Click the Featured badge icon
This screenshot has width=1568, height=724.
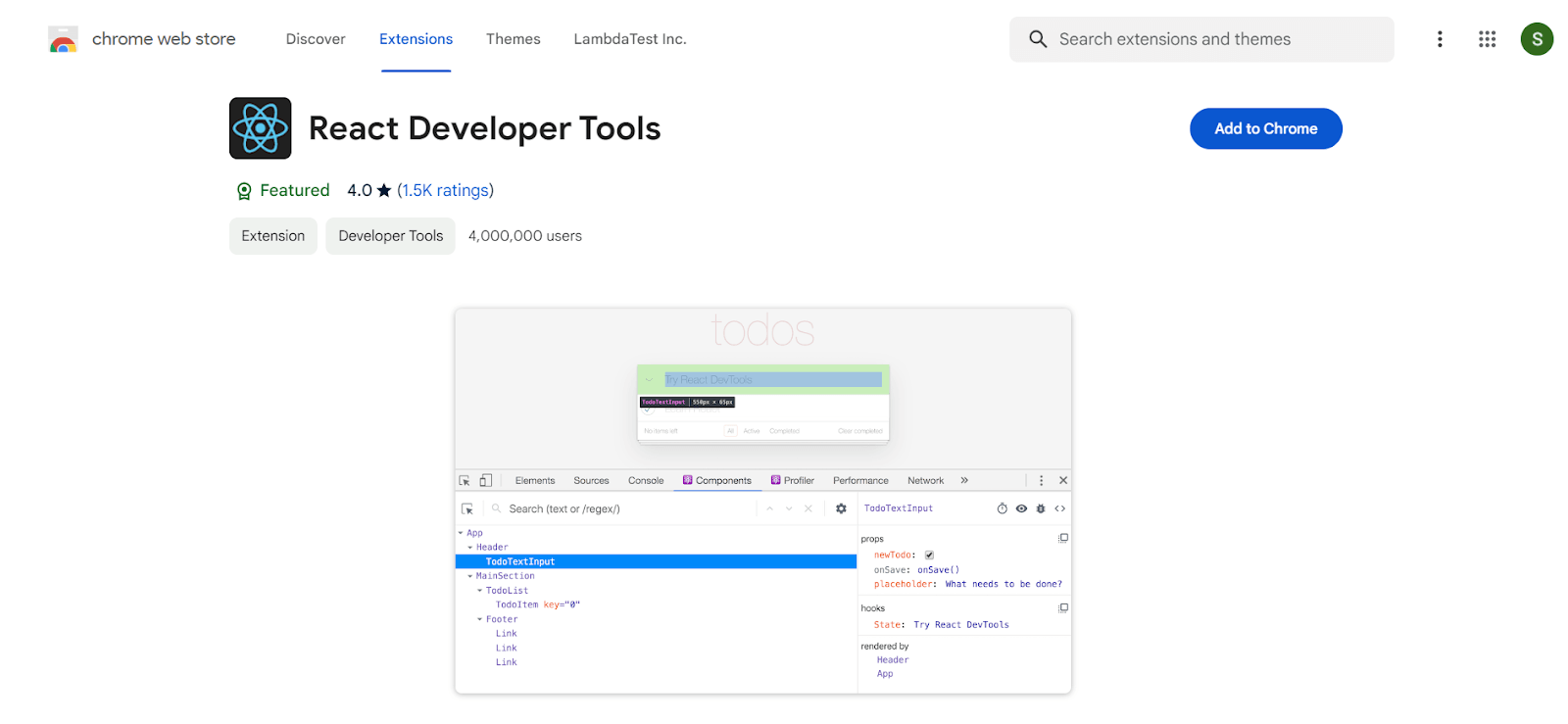point(244,191)
